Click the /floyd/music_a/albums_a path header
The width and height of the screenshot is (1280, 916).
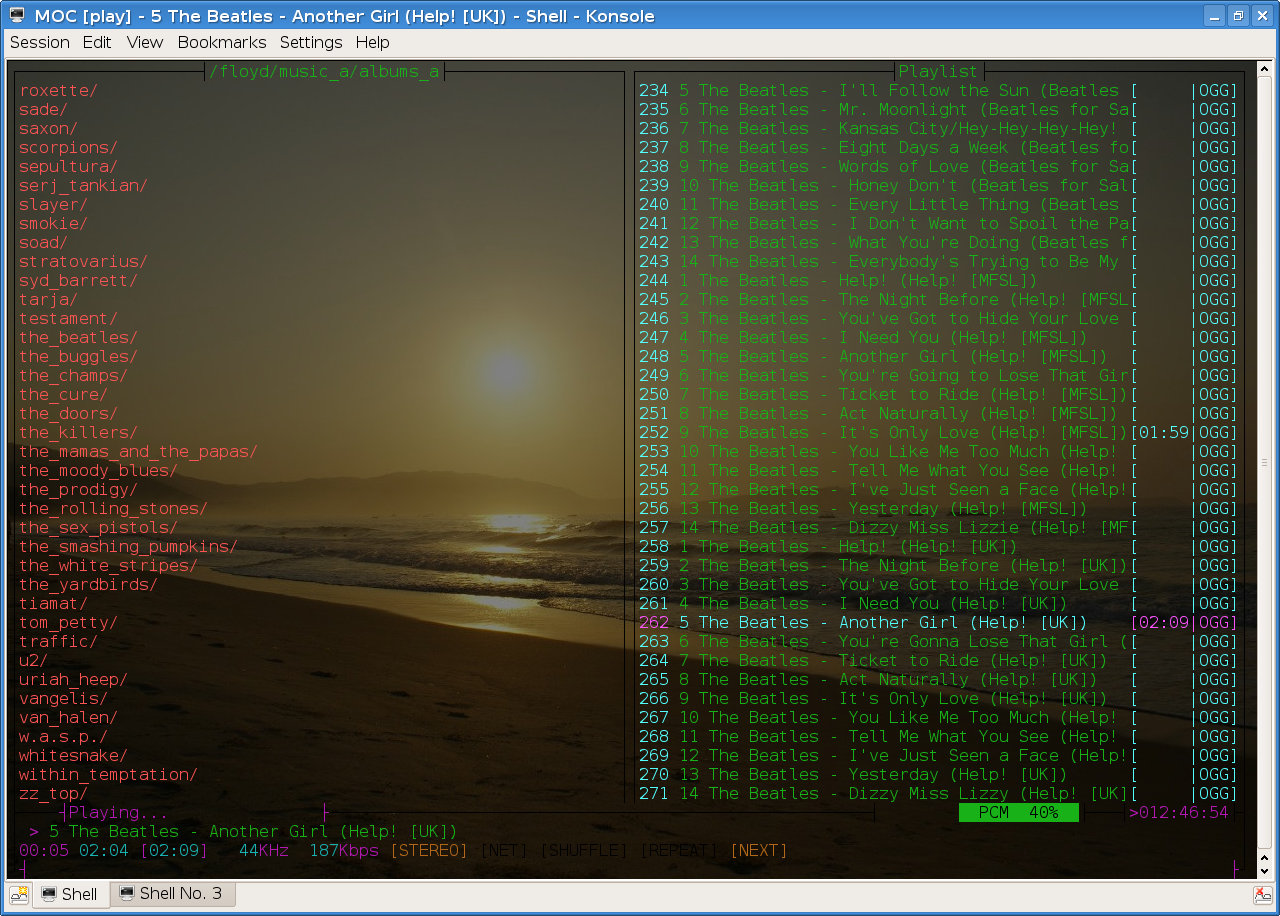[324, 72]
